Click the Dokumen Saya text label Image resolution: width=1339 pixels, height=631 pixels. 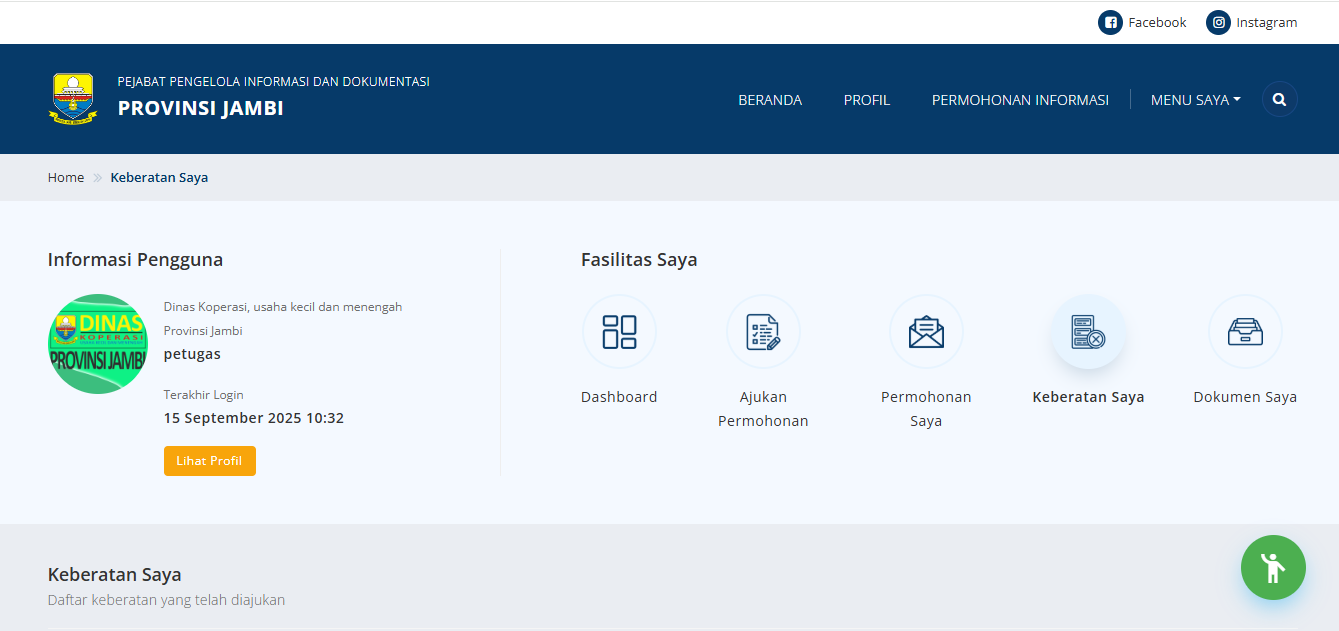[1245, 397]
